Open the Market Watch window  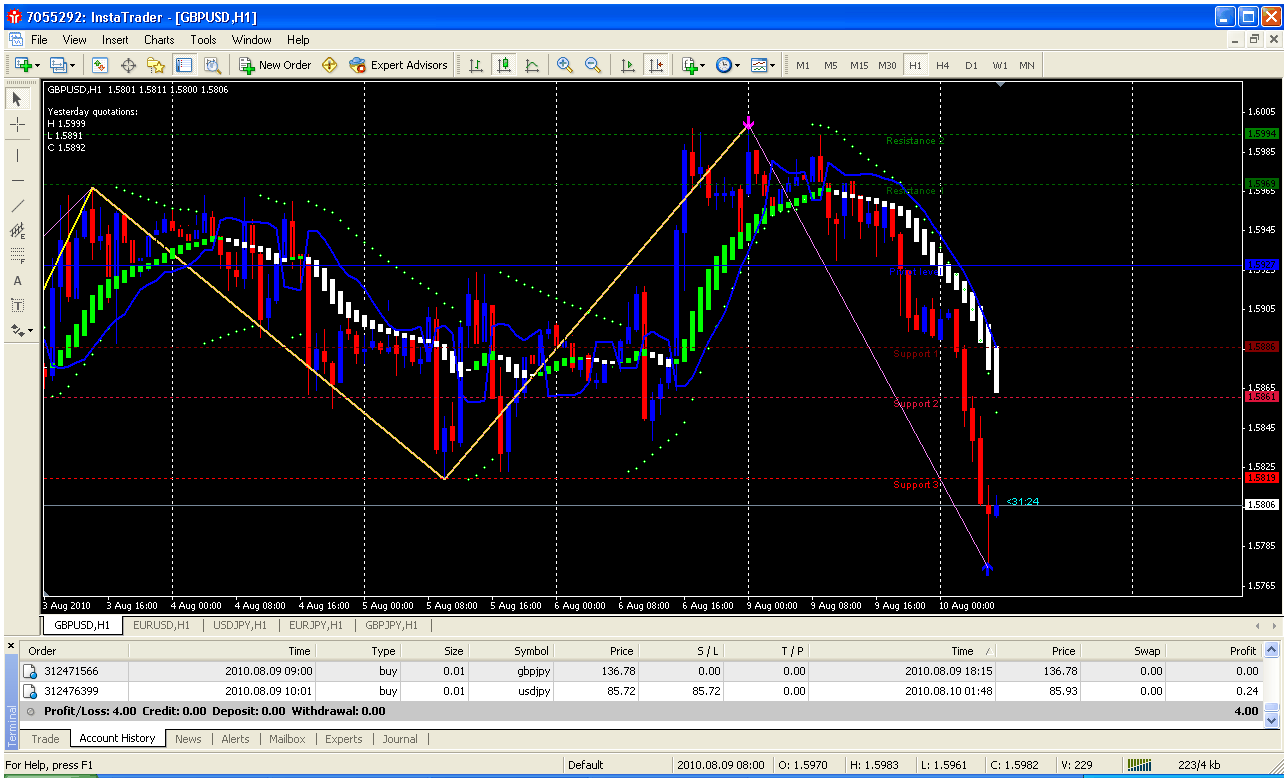[100, 65]
